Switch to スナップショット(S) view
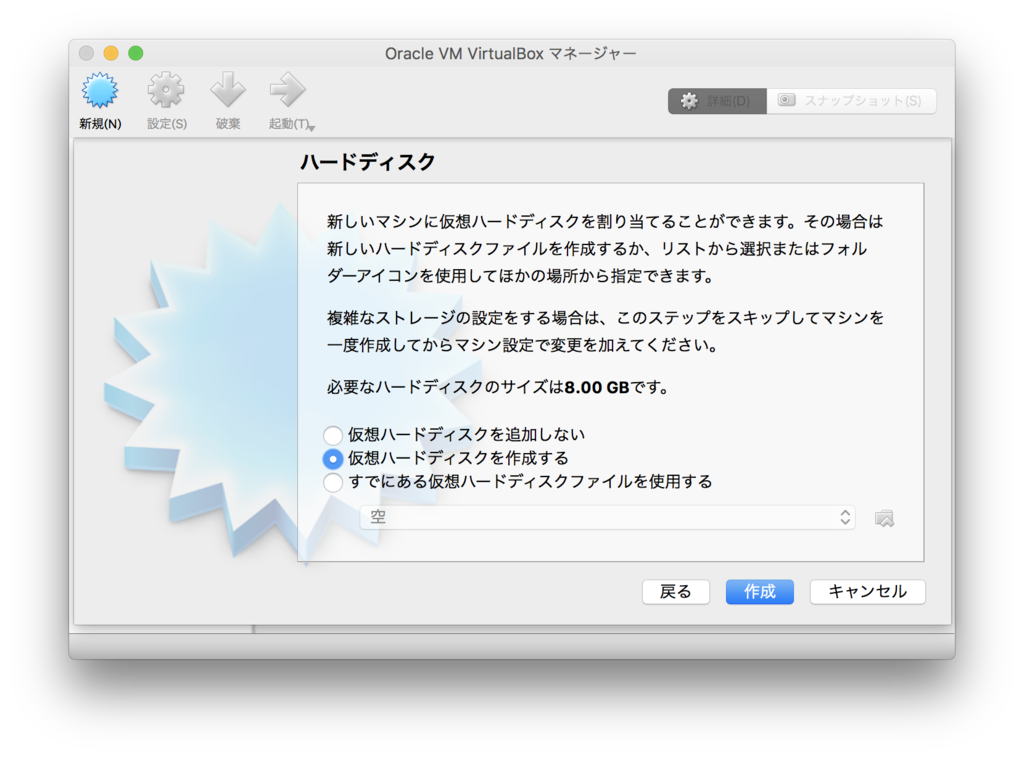The height and width of the screenshot is (758, 1024). [851, 101]
